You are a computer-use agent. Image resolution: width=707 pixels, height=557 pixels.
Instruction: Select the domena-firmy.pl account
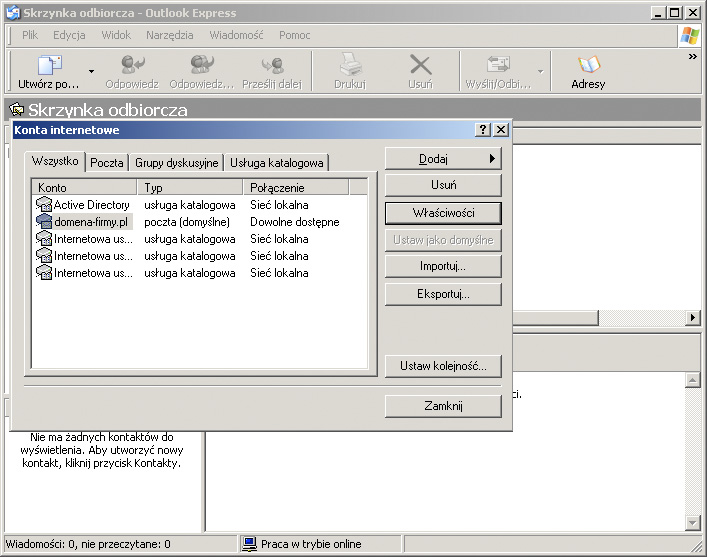click(201, 222)
